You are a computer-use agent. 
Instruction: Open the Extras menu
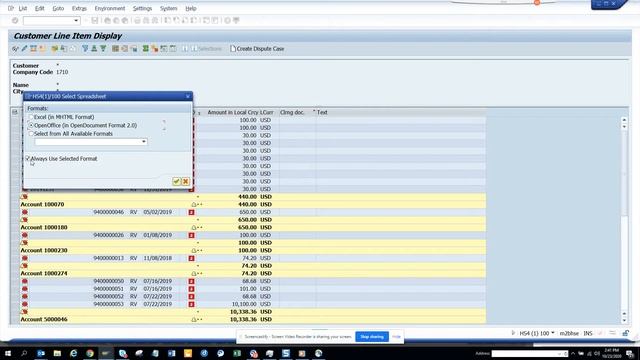pyautogui.click(x=79, y=8)
